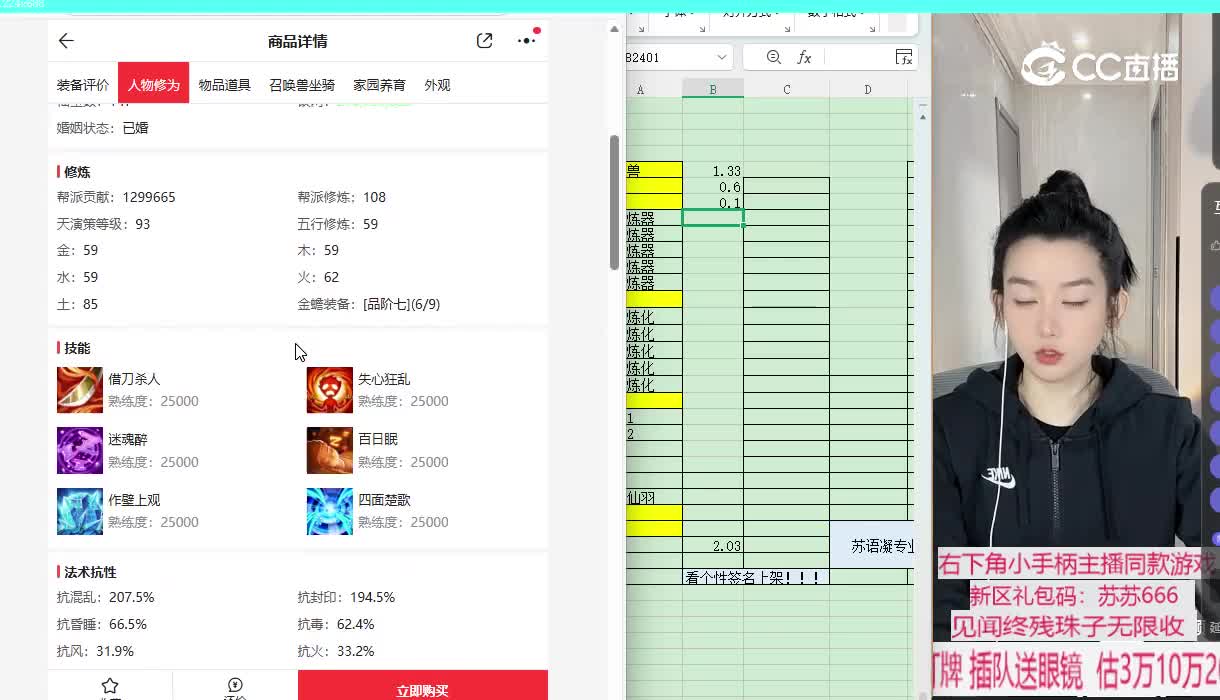Click the 仙羽 cell in column A

[x=655, y=497]
